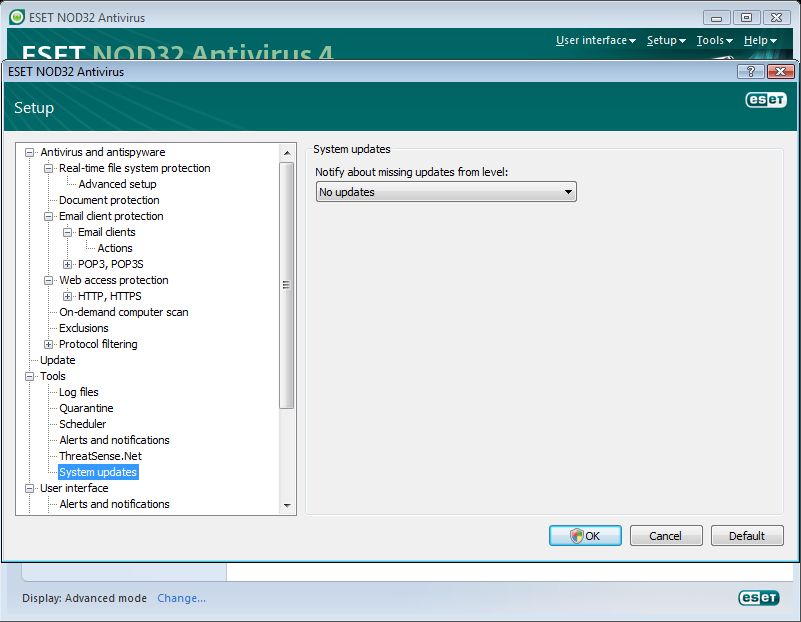The height and width of the screenshot is (622, 801).
Task: Click the tree vertical scrollbar thumb
Action: click(287, 285)
